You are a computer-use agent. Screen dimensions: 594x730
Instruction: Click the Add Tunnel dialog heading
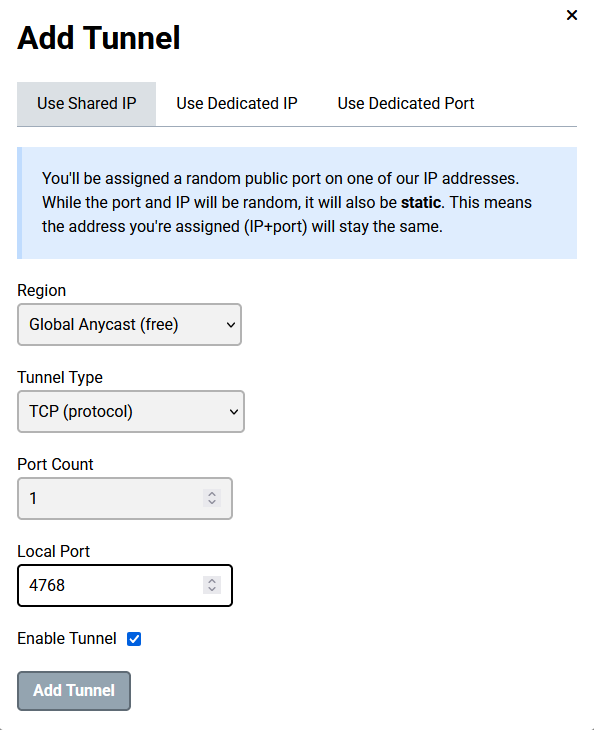click(99, 38)
